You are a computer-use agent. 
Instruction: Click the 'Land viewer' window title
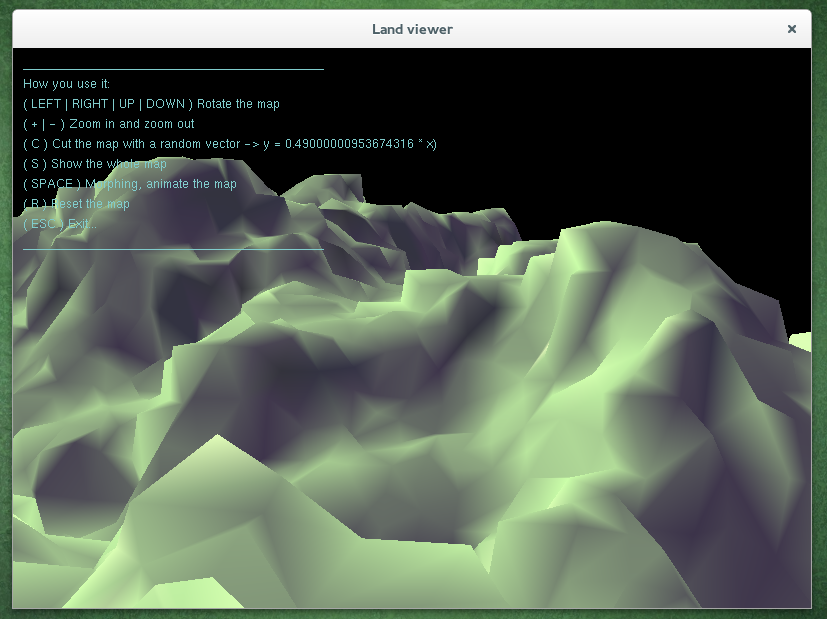(412, 30)
